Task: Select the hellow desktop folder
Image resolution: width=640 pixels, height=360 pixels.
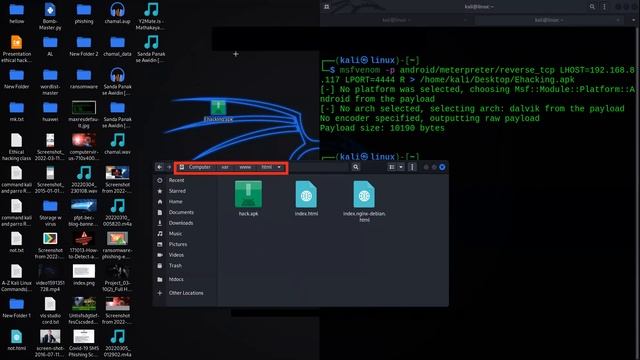Action: (16, 13)
